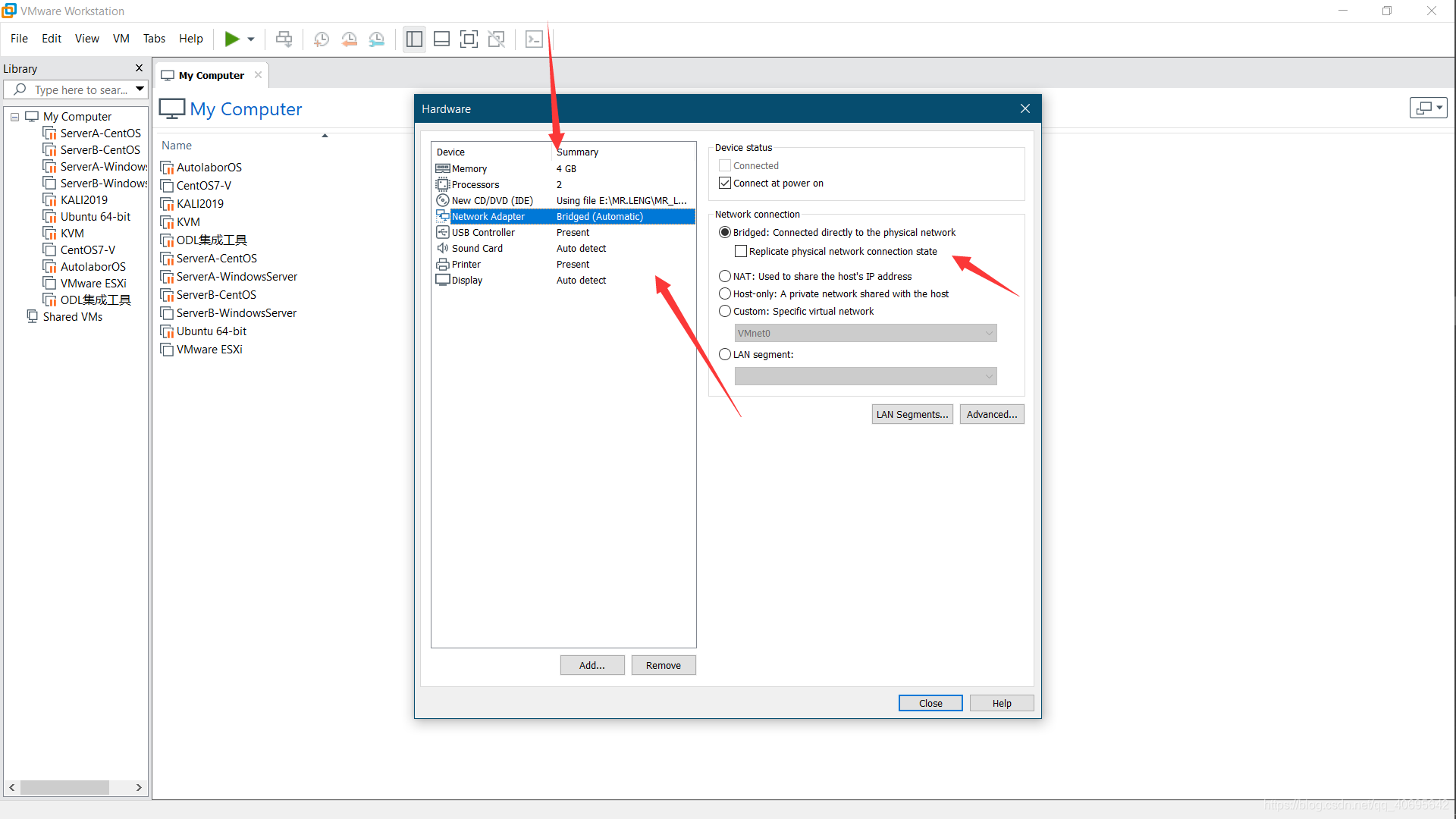Select the Network Adapter device row
Screen dimensions: 1456x819
[563, 217]
